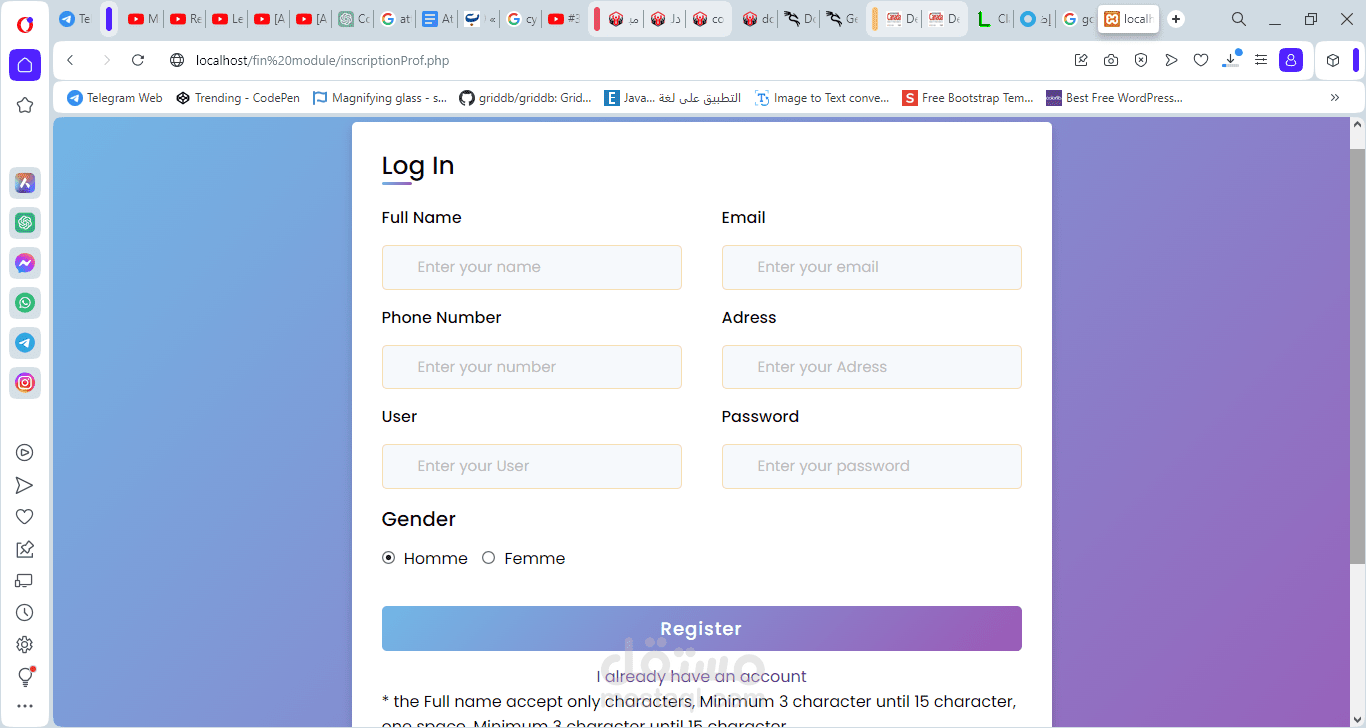Open the sidebar Player icon
This screenshot has width=1366, height=728.
[25, 453]
